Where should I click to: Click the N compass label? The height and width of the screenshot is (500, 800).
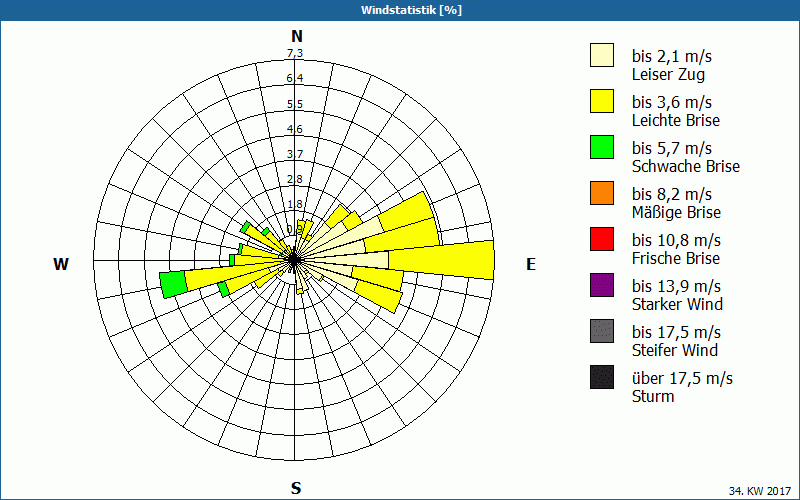[297, 36]
